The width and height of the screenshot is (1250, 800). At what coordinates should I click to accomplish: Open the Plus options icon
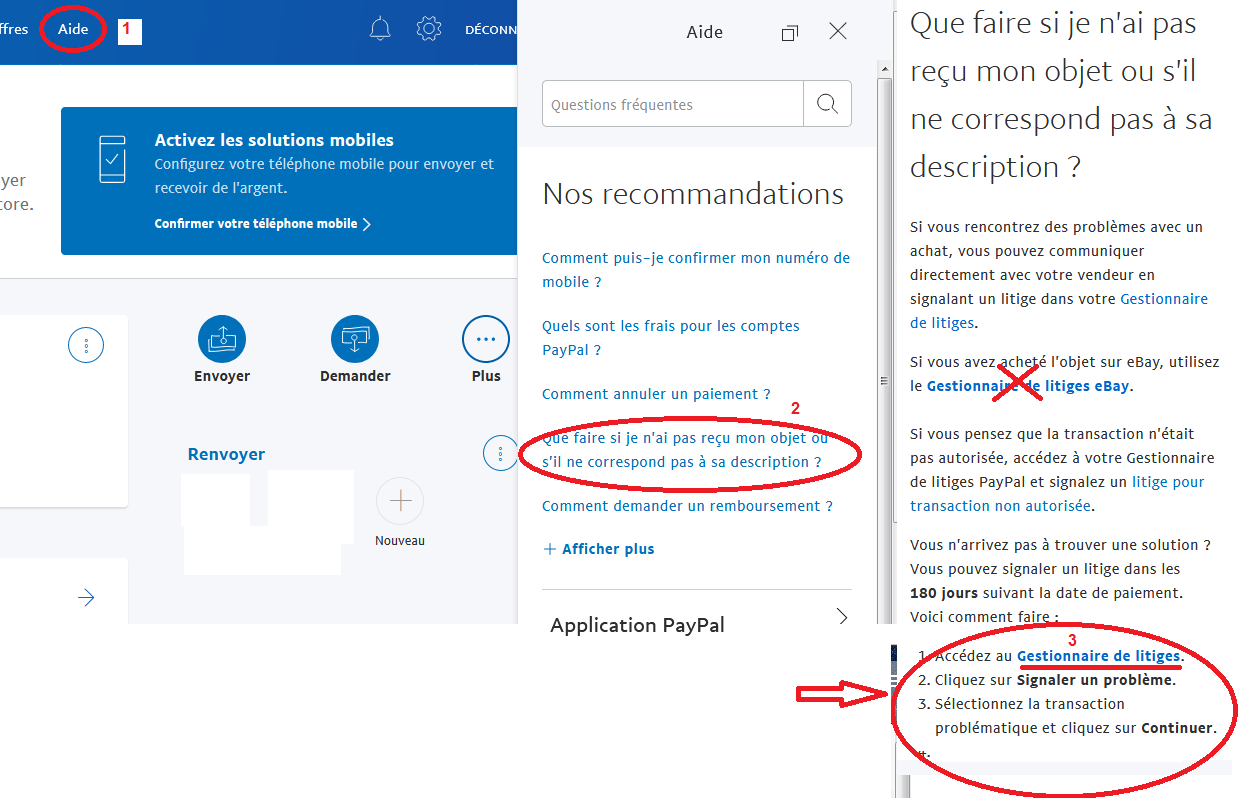(x=486, y=340)
